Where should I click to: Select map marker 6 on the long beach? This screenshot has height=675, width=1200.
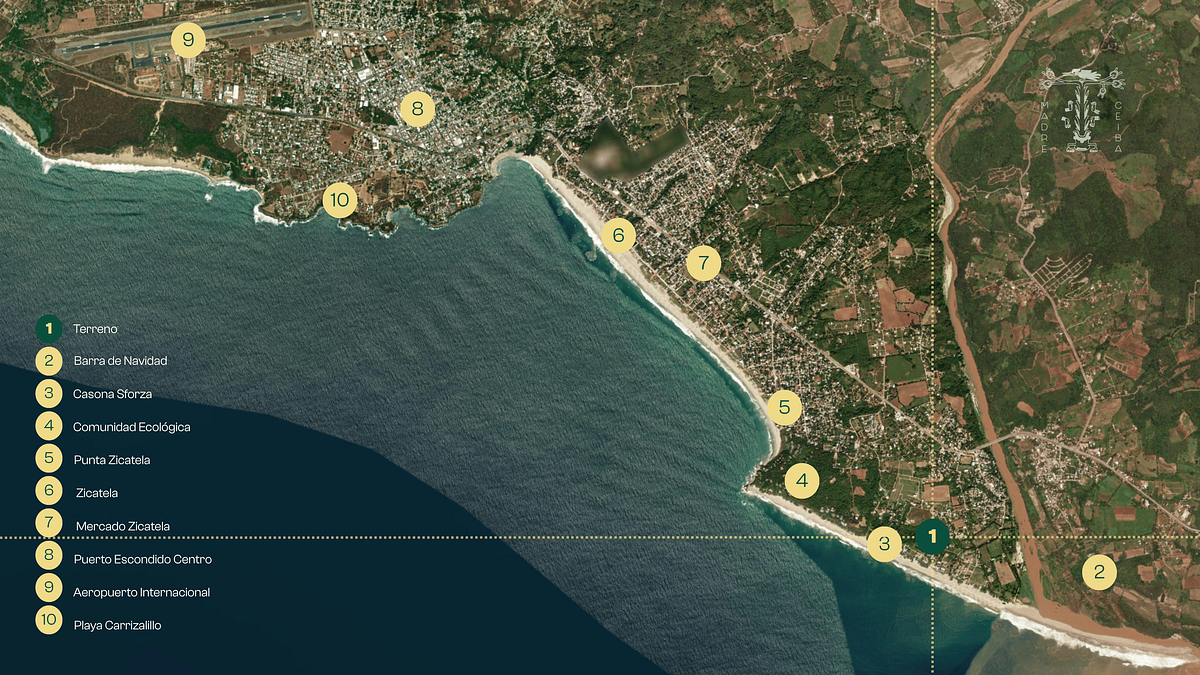click(618, 236)
